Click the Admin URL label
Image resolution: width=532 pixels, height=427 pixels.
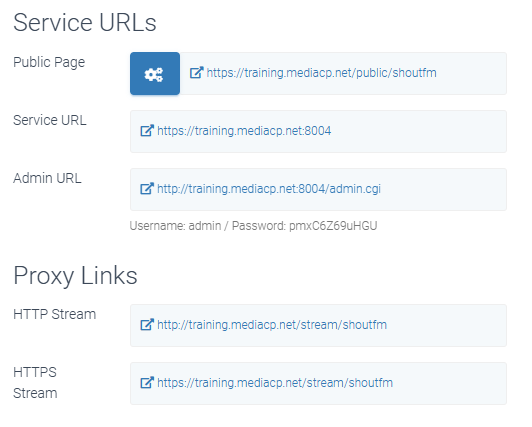click(x=47, y=178)
